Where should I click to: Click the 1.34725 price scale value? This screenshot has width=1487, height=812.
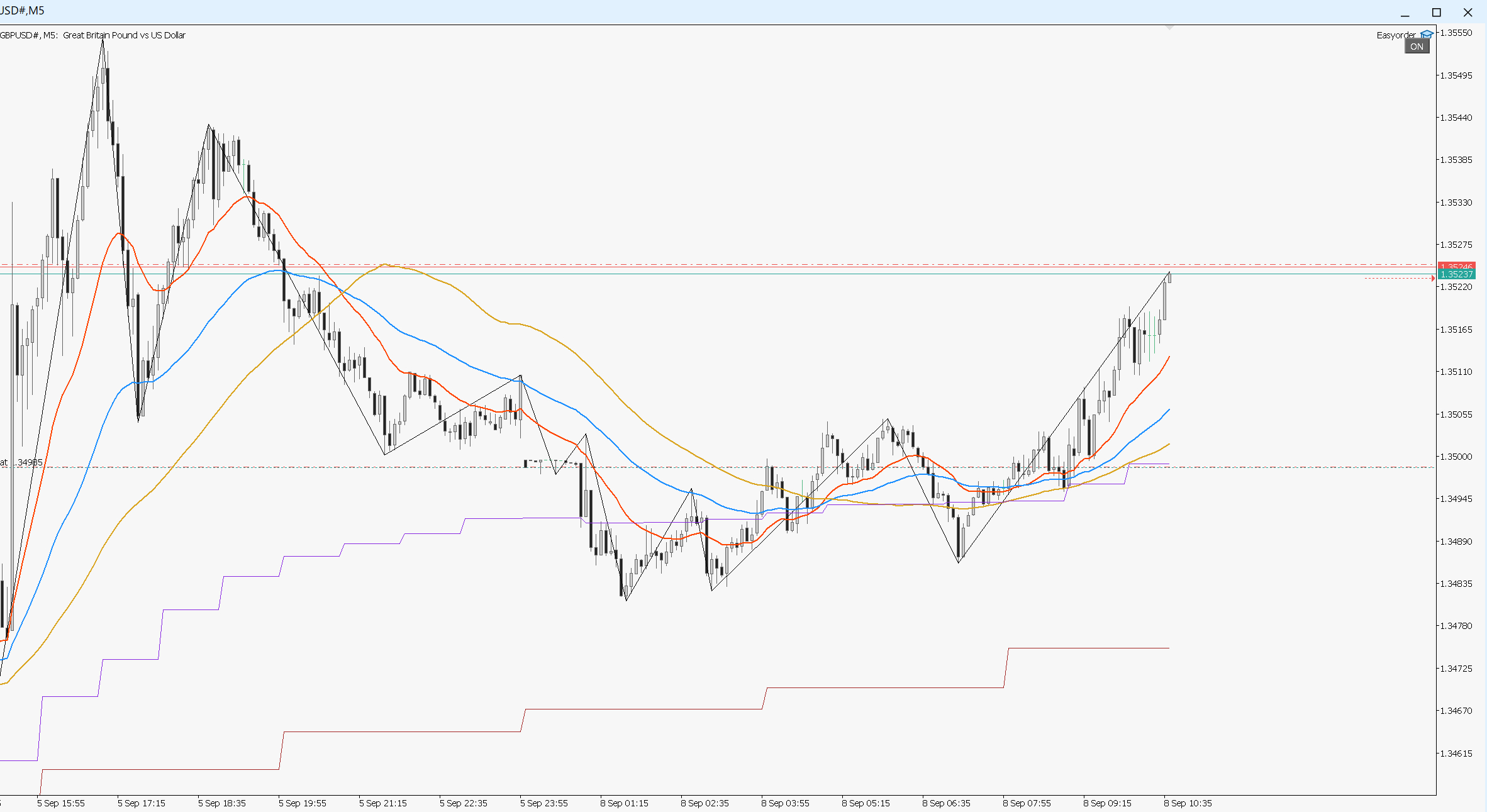click(x=1456, y=669)
